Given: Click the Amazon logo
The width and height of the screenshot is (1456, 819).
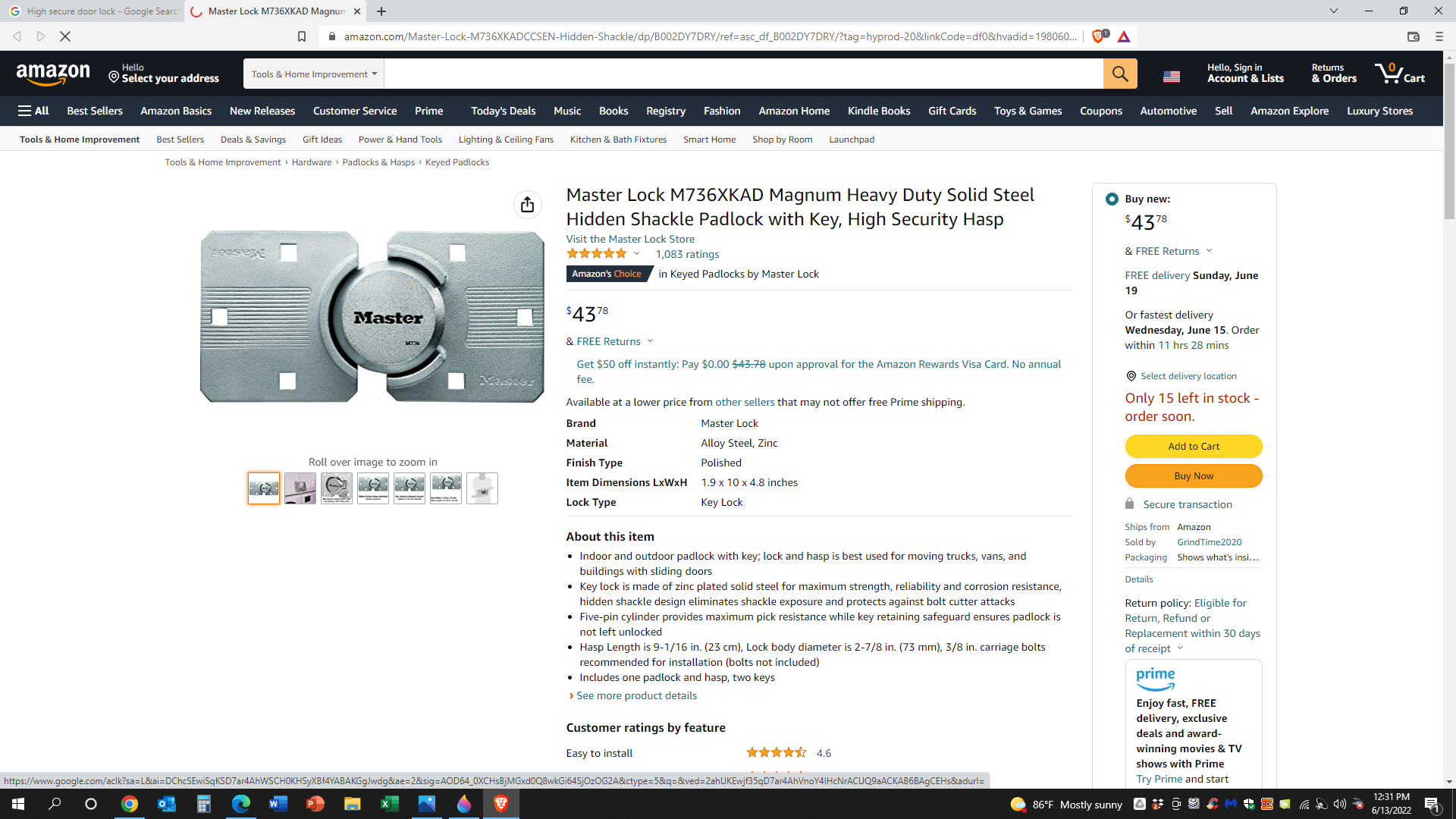Looking at the screenshot, I should click(x=53, y=74).
